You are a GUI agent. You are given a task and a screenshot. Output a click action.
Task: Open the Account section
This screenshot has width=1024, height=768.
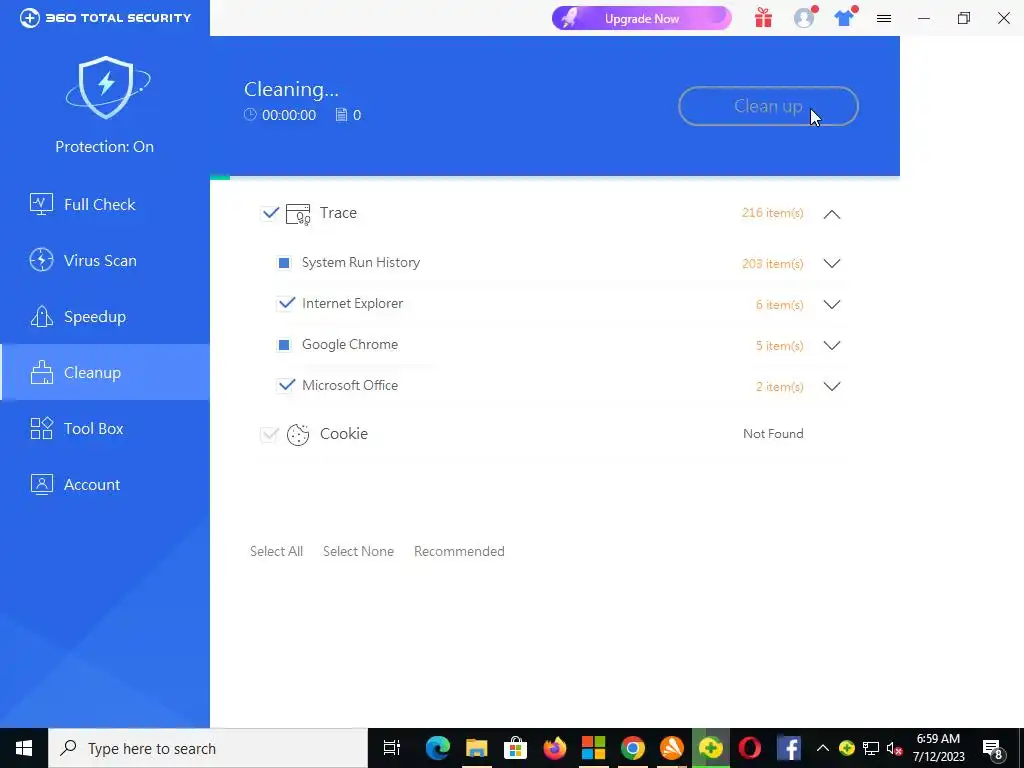click(x=104, y=485)
